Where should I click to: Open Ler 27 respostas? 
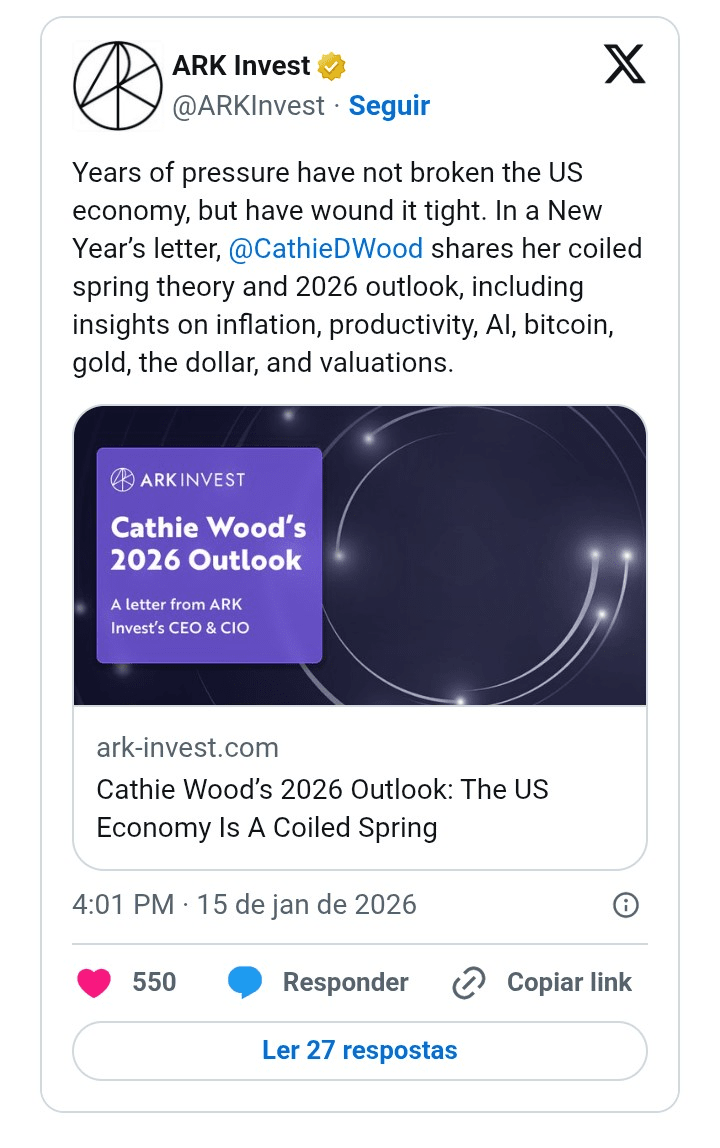360,1051
